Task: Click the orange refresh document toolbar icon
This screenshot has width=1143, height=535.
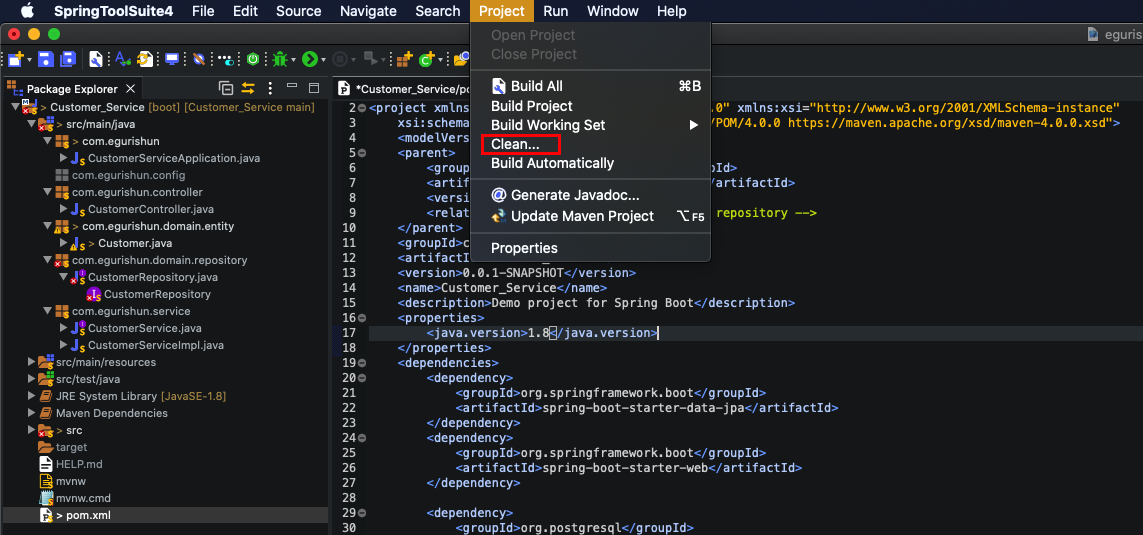Action: pyautogui.click(x=146, y=59)
